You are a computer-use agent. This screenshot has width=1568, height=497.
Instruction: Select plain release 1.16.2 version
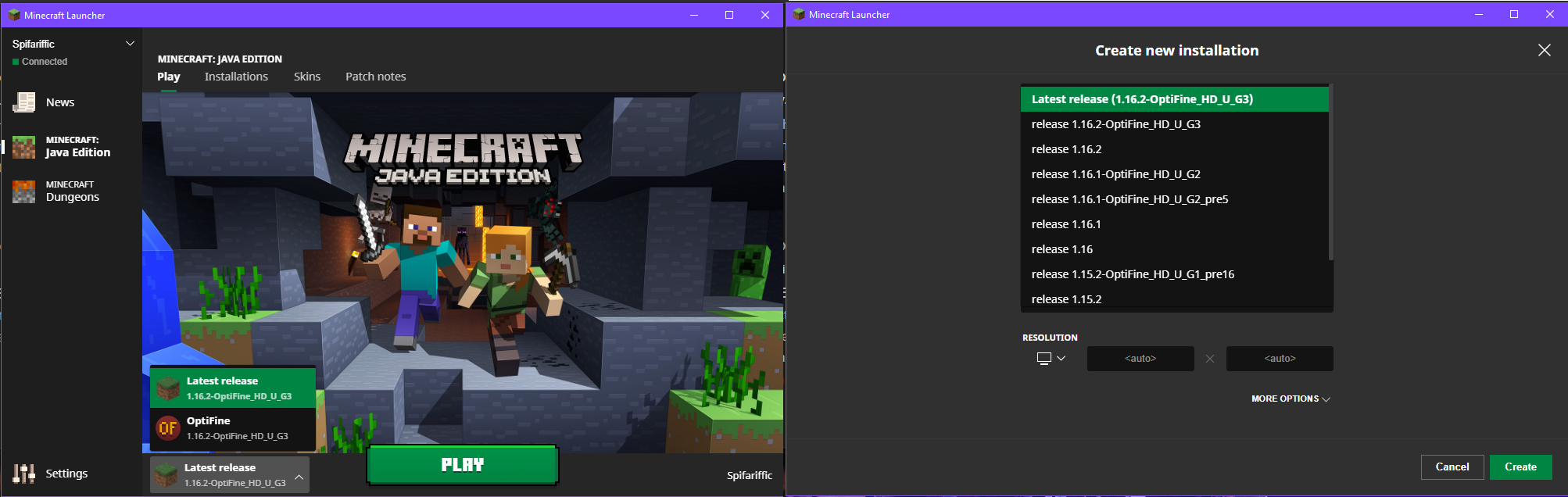pos(1175,149)
